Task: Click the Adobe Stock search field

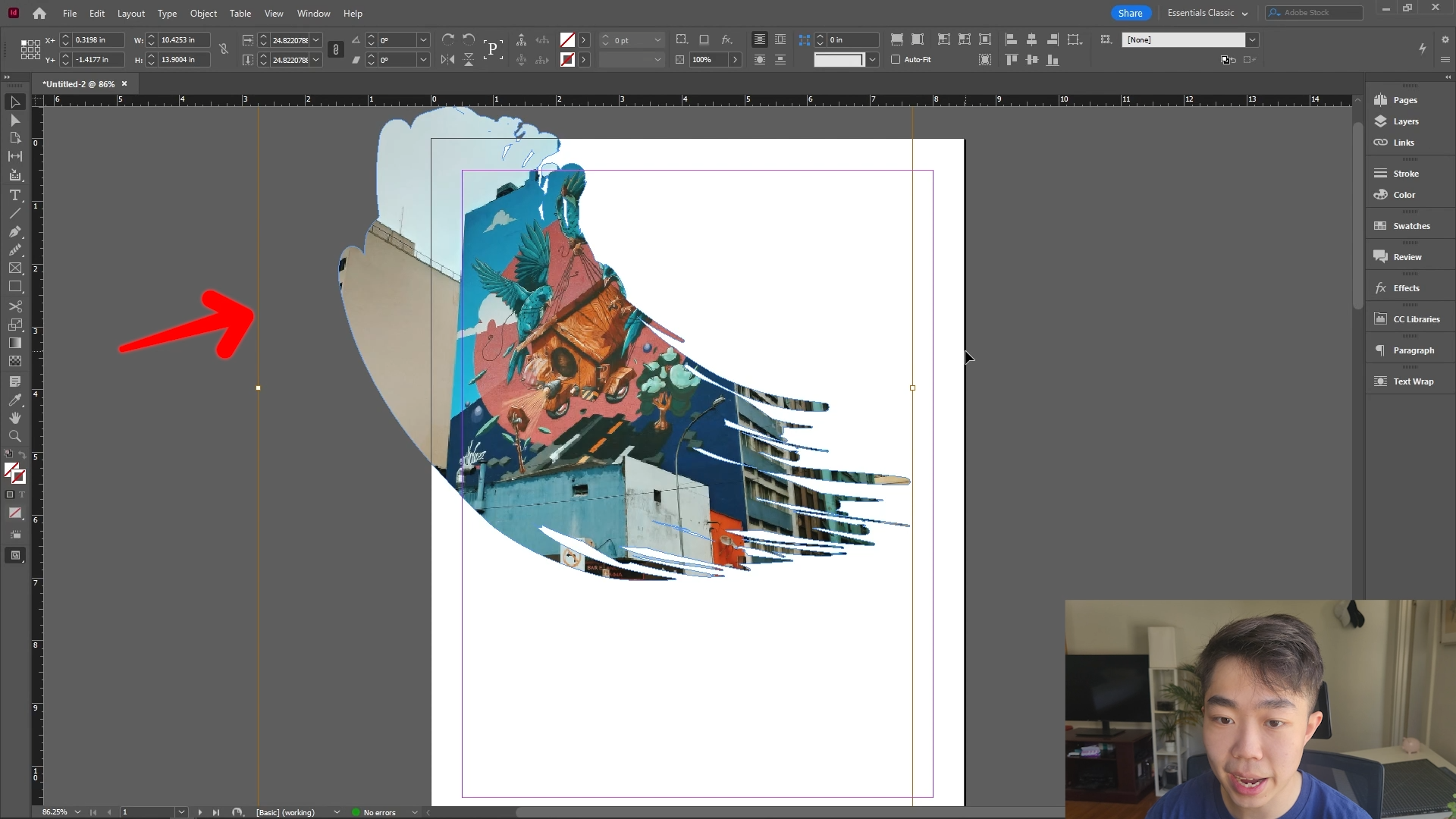Action: point(1314,13)
